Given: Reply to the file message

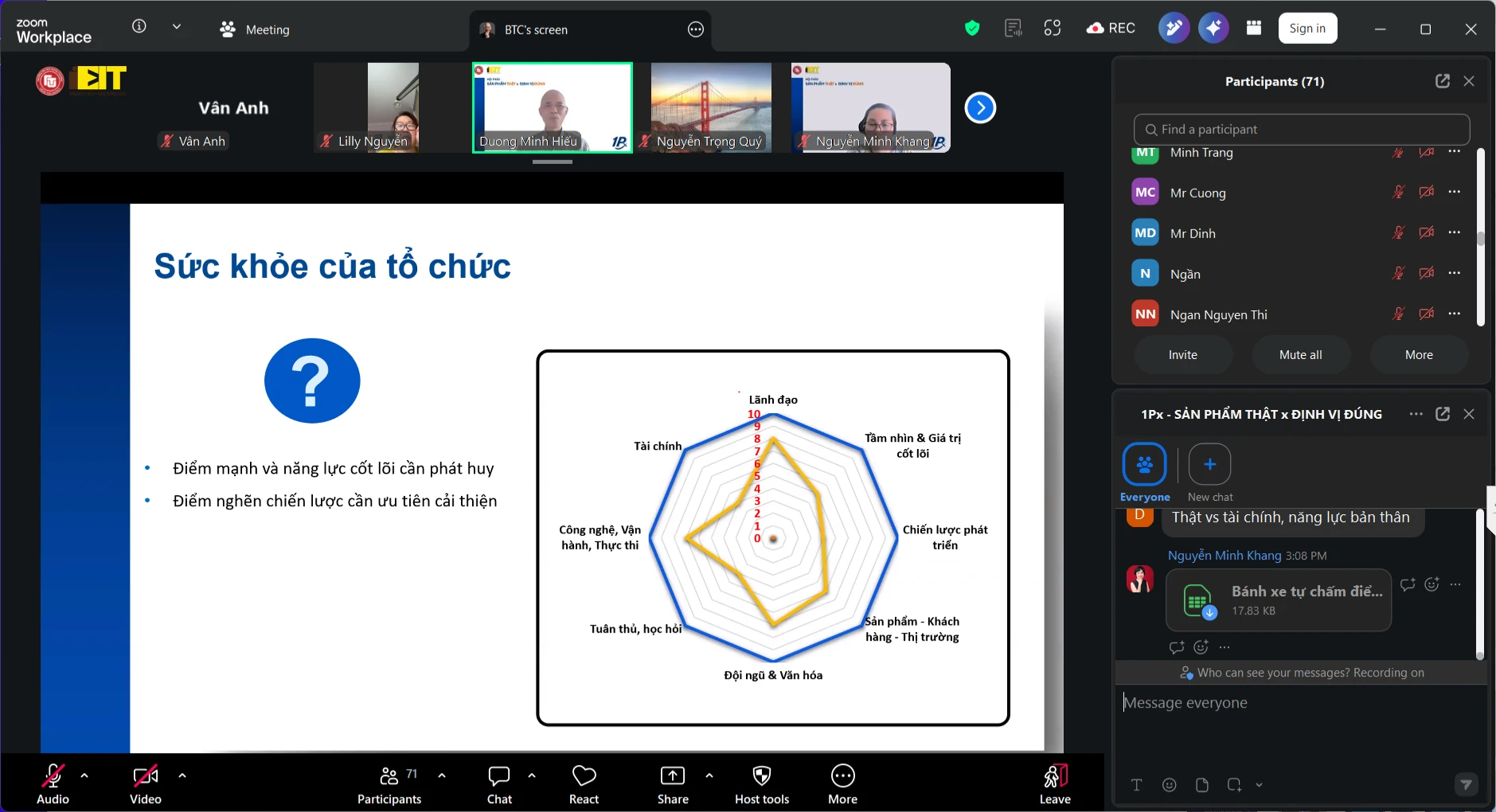Looking at the screenshot, I should pos(1408,584).
